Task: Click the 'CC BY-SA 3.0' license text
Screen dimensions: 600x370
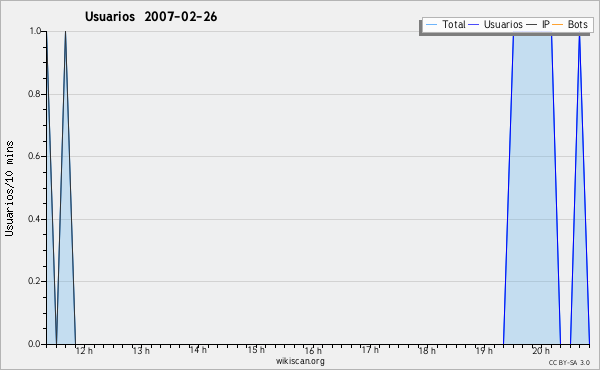Action: (x=569, y=362)
